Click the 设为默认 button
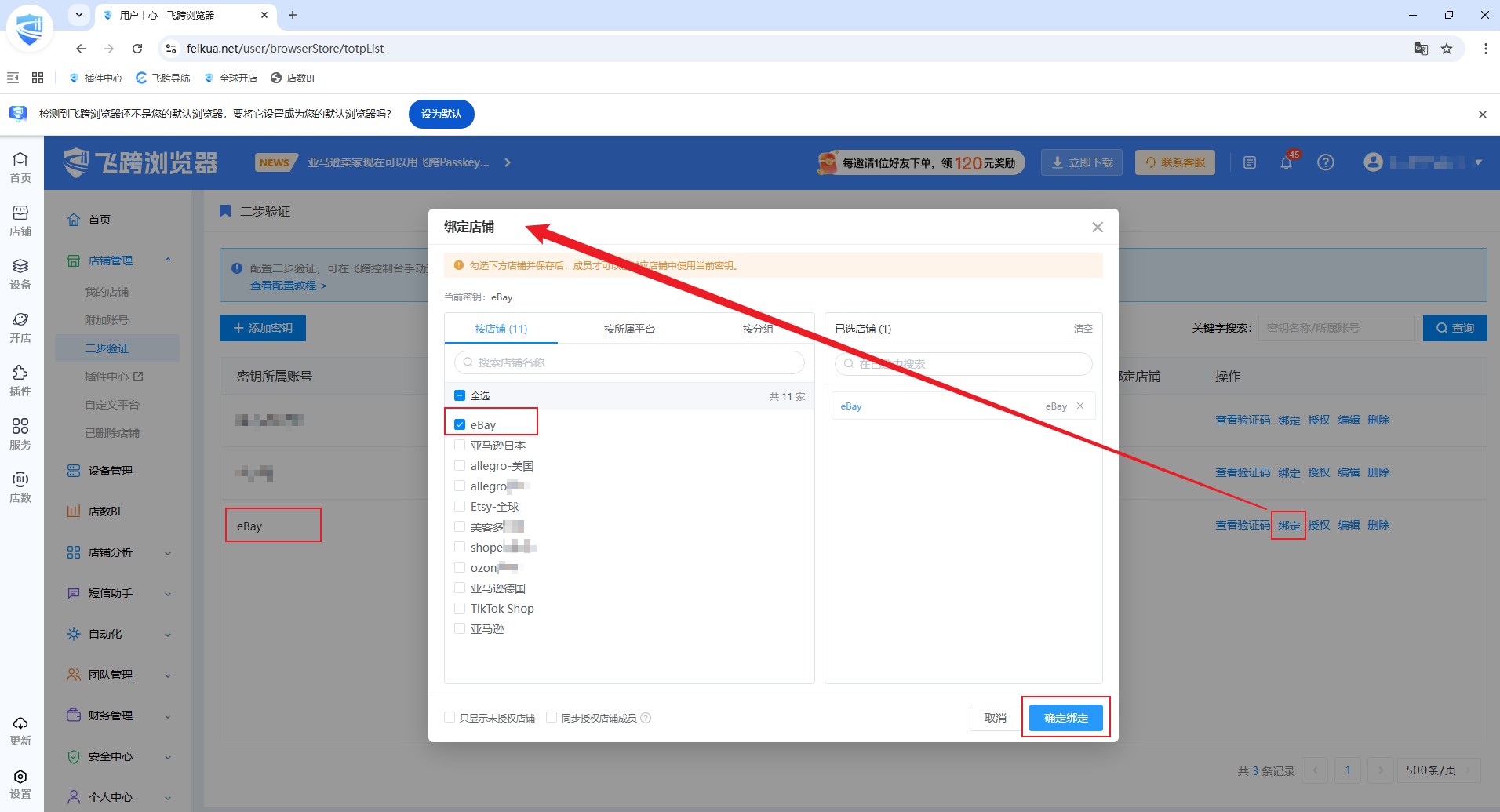Viewport: 1500px width, 812px height. click(x=442, y=114)
